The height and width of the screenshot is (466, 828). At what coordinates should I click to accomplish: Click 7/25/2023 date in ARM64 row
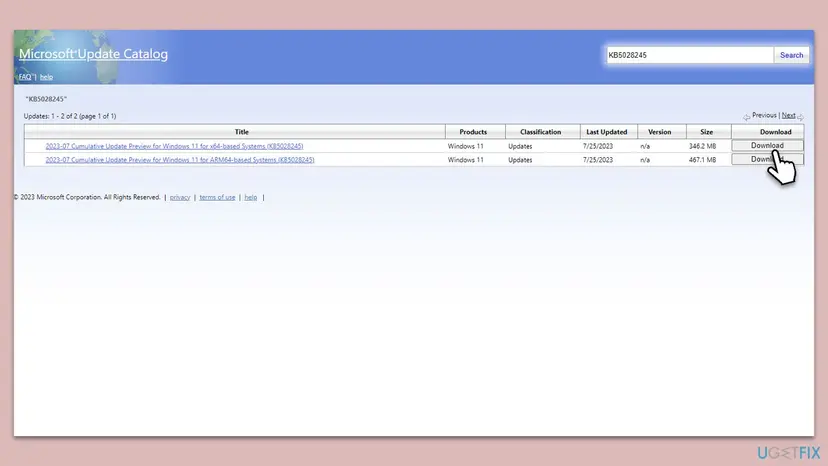pos(598,160)
